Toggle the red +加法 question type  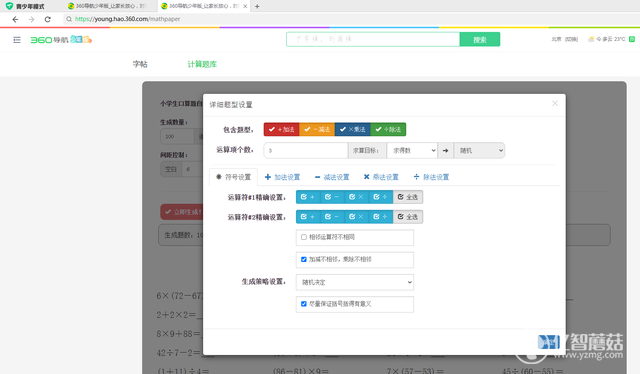[x=282, y=129]
